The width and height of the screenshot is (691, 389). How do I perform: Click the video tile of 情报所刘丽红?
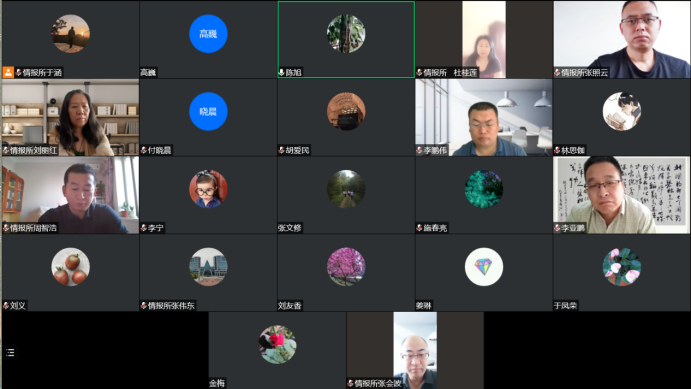(x=71, y=118)
